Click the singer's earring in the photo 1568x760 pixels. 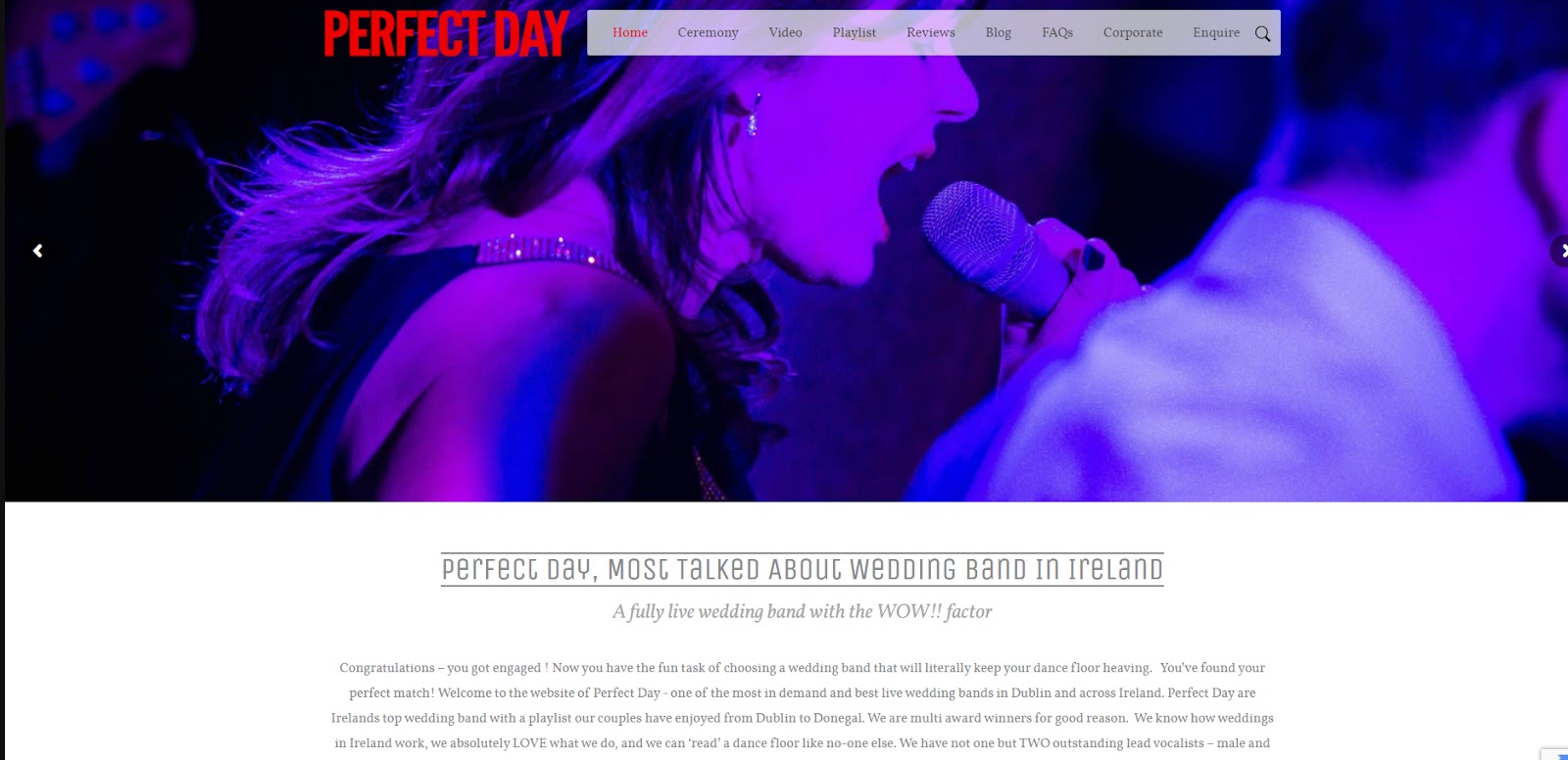click(754, 114)
